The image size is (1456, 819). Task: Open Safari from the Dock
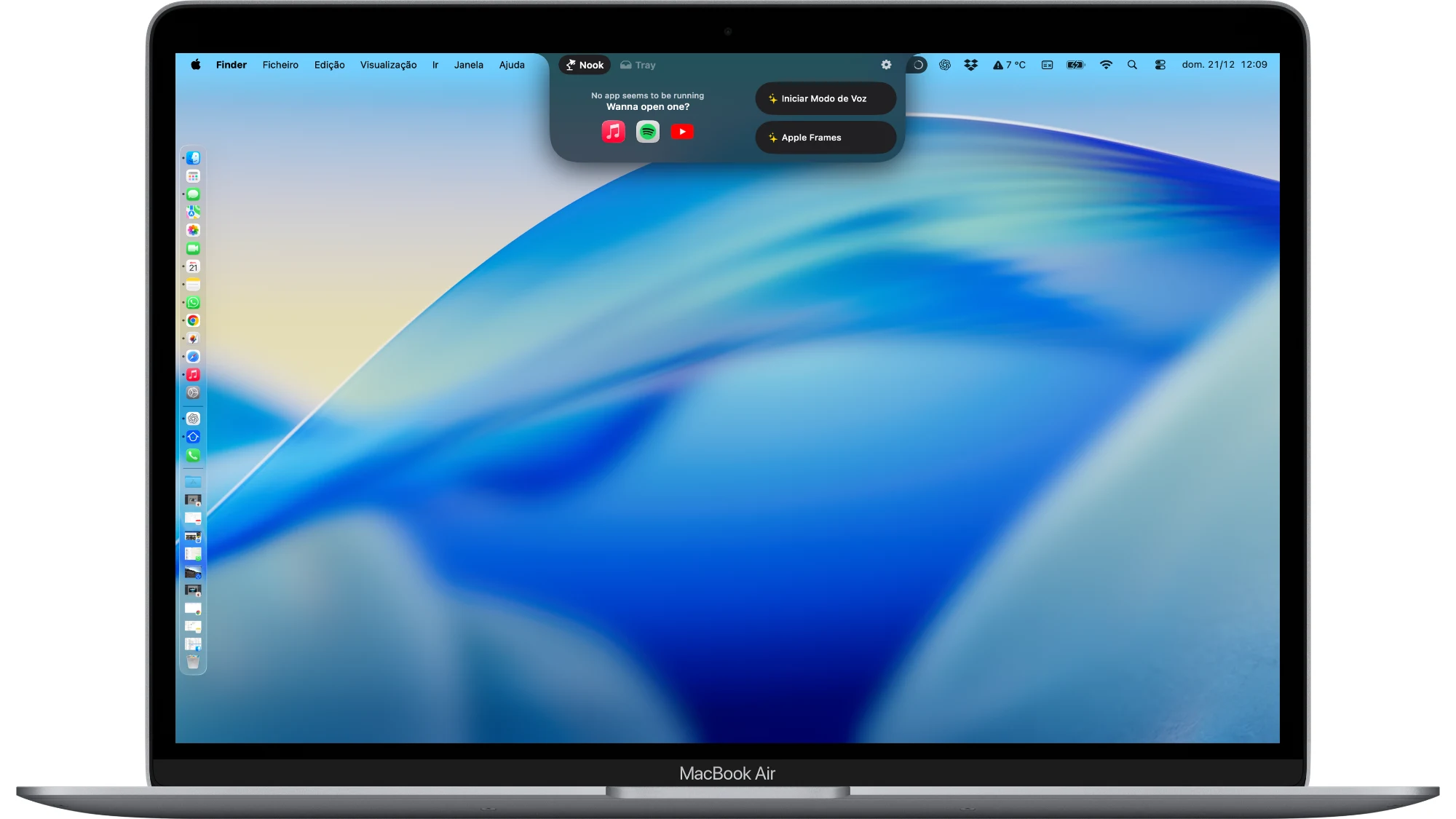coord(193,357)
